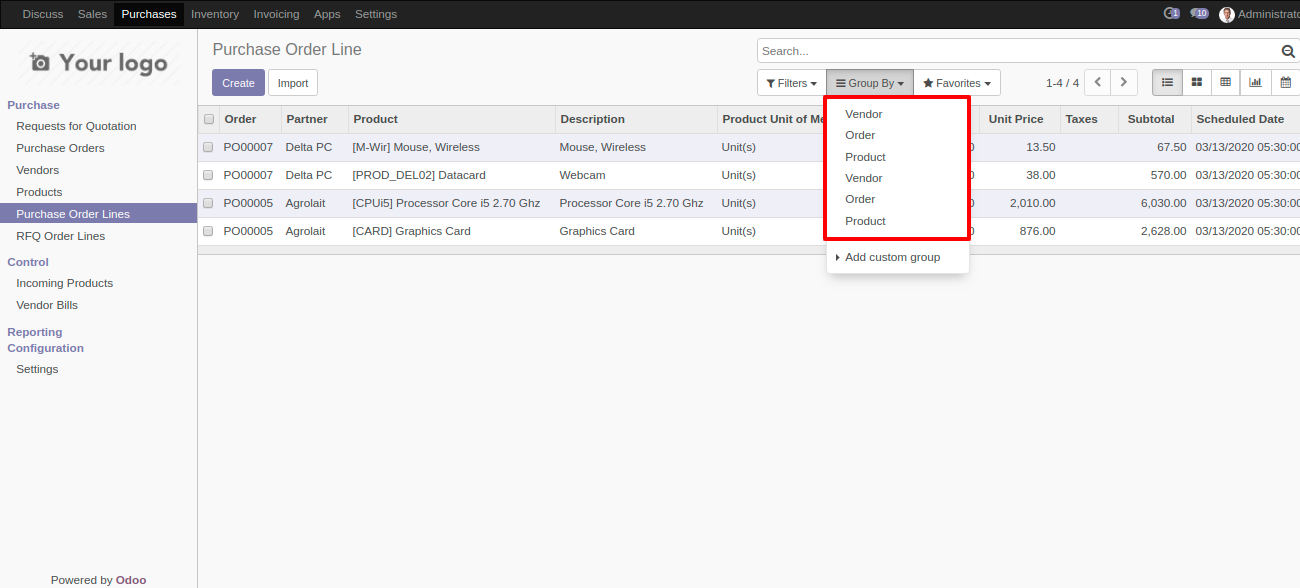Open the Apps menu
This screenshot has width=1300, height=588.
pyautogui.click(x=327, y=14)
